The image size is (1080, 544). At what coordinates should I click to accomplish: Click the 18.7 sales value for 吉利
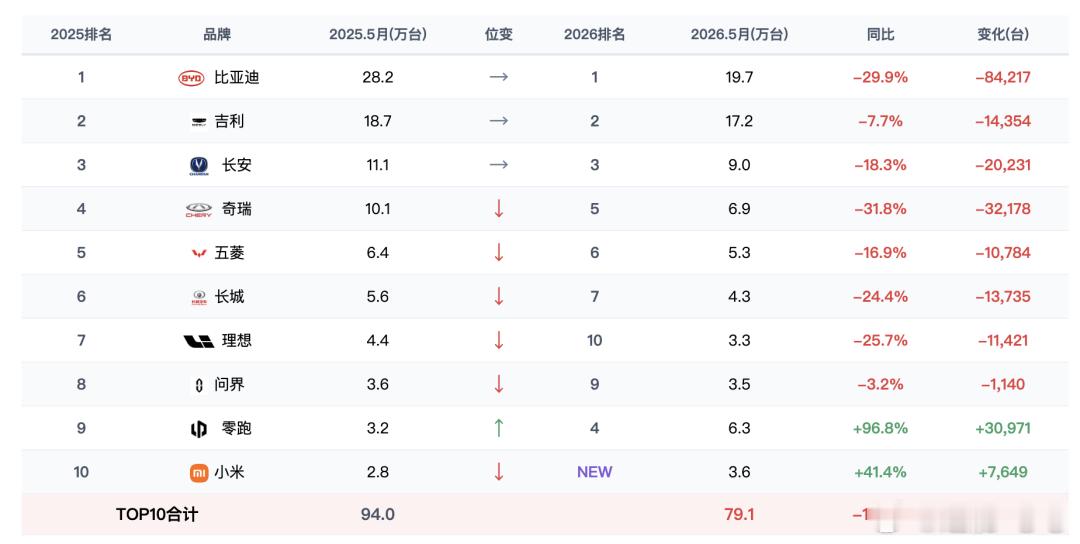click(x=377, y=121)
